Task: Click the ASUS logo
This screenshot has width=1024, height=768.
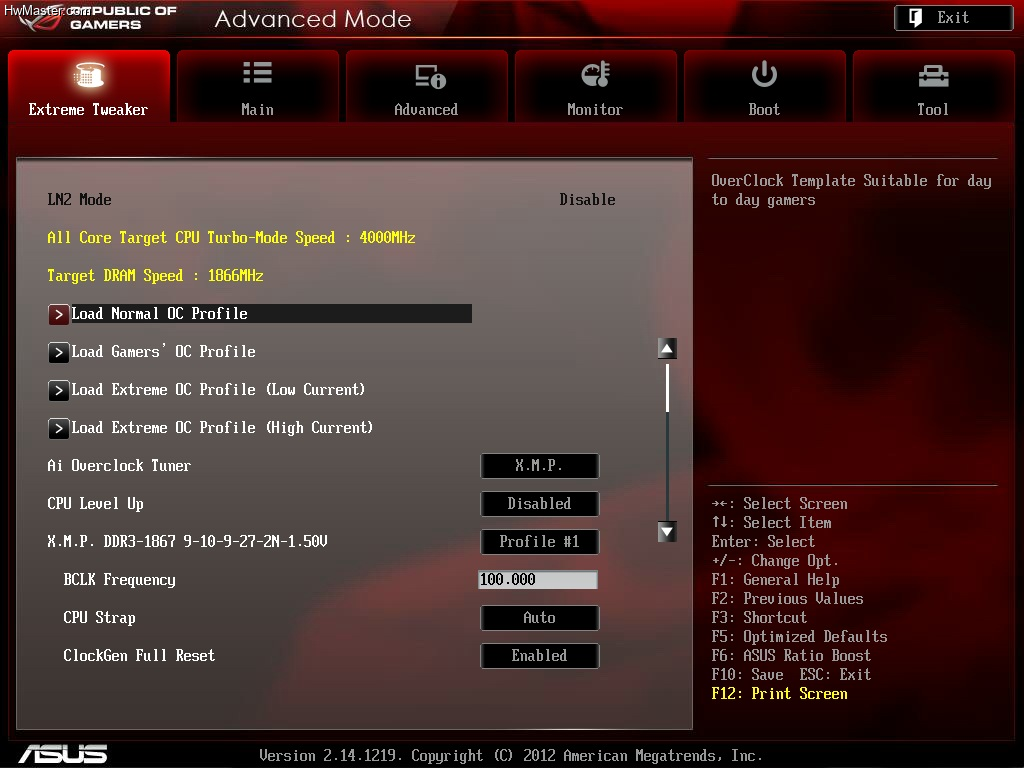Action: tap(63, 754)
